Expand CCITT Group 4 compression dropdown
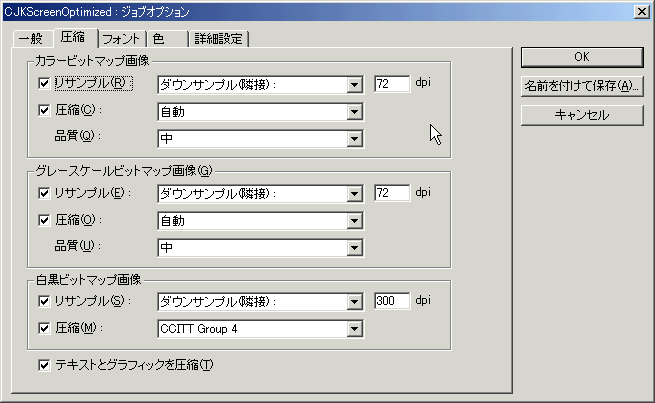655x403 pixels. click(x=354, y=328)
